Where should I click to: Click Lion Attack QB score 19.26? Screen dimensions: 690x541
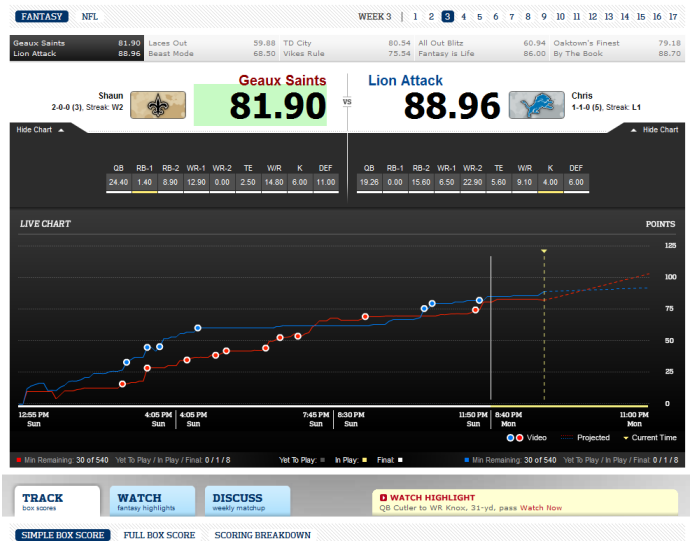[369, 182]
